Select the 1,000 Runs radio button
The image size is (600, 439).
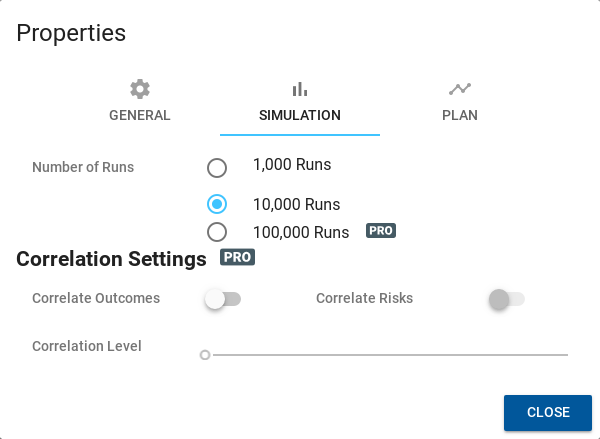pyautogui.click(x=217, y=168)
